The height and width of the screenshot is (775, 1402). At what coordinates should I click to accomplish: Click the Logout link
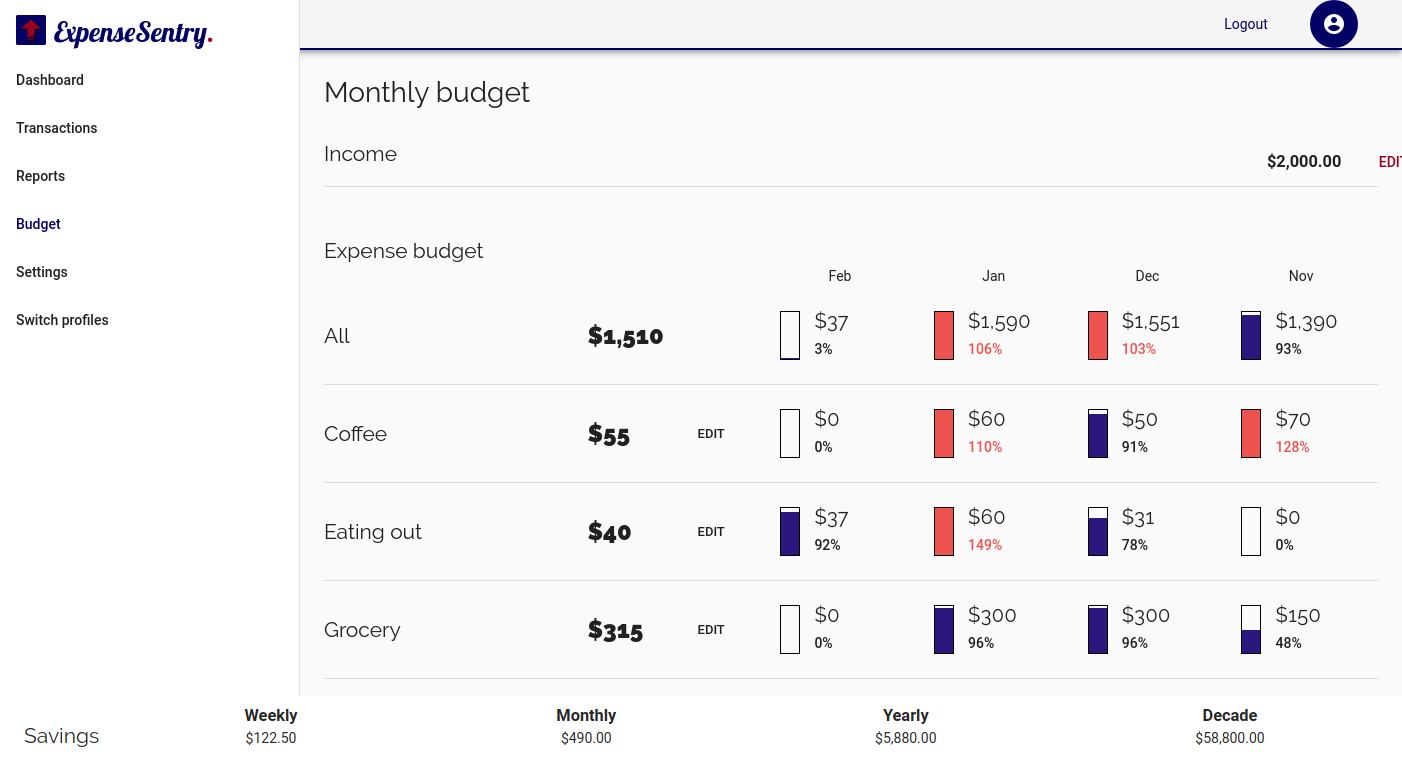tap(1245, 24)
